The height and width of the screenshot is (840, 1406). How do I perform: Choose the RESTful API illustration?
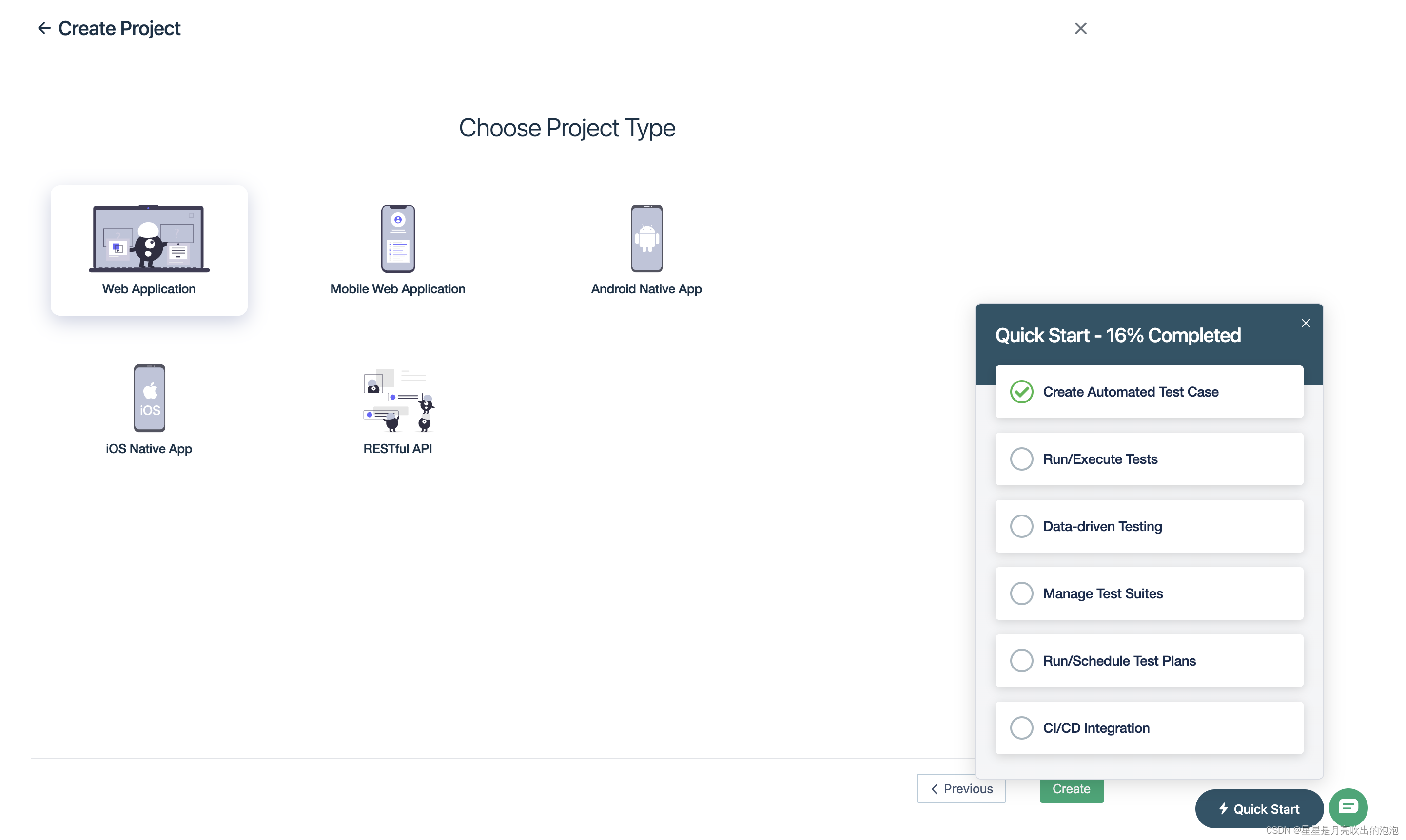pos(398,400)
